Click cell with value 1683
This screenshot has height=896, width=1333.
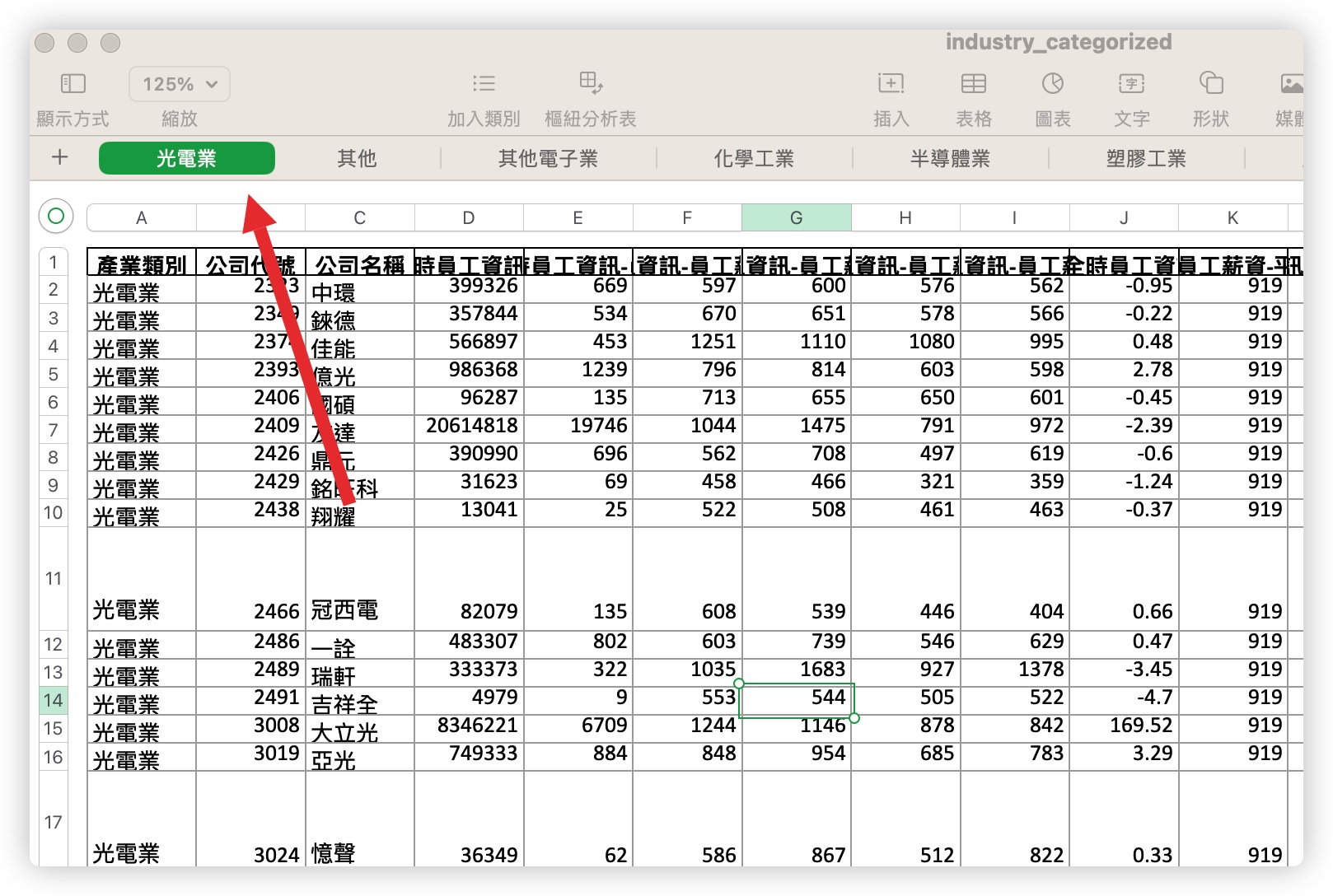pos(797,673)
